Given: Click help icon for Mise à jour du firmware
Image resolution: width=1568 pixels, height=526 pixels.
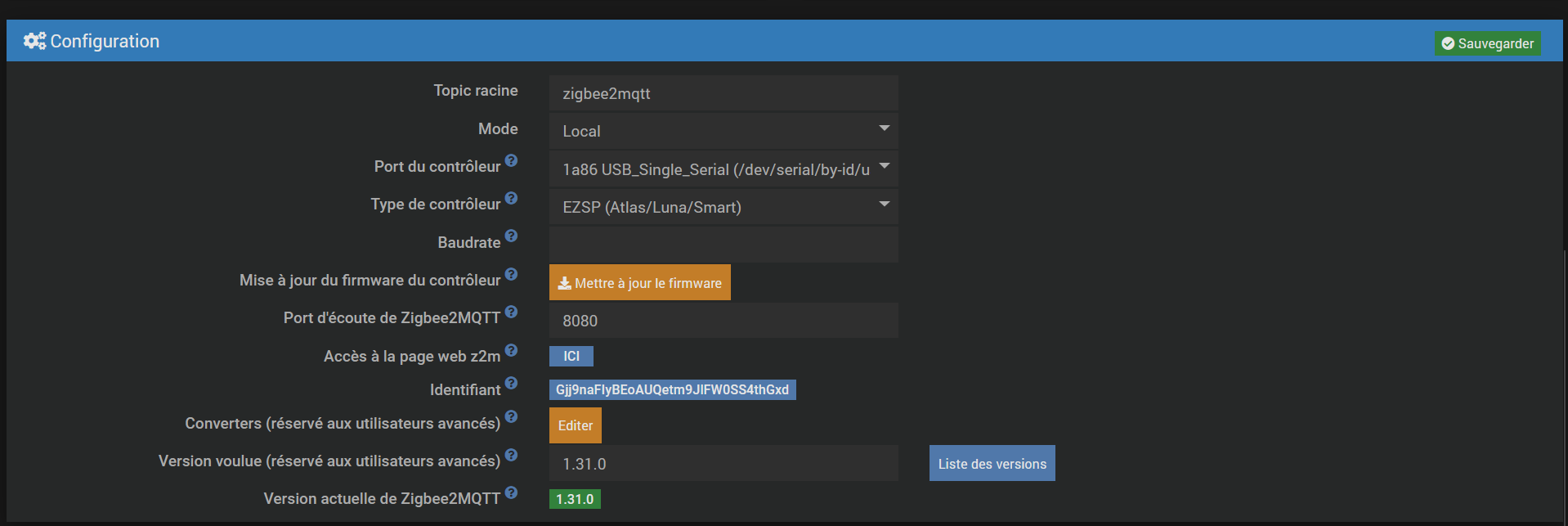Looking at the screenshot, I should click(511, 274).
